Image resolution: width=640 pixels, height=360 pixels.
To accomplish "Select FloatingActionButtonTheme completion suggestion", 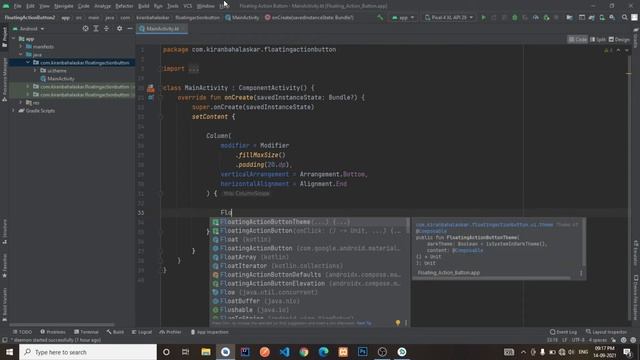I will (309, 222).
